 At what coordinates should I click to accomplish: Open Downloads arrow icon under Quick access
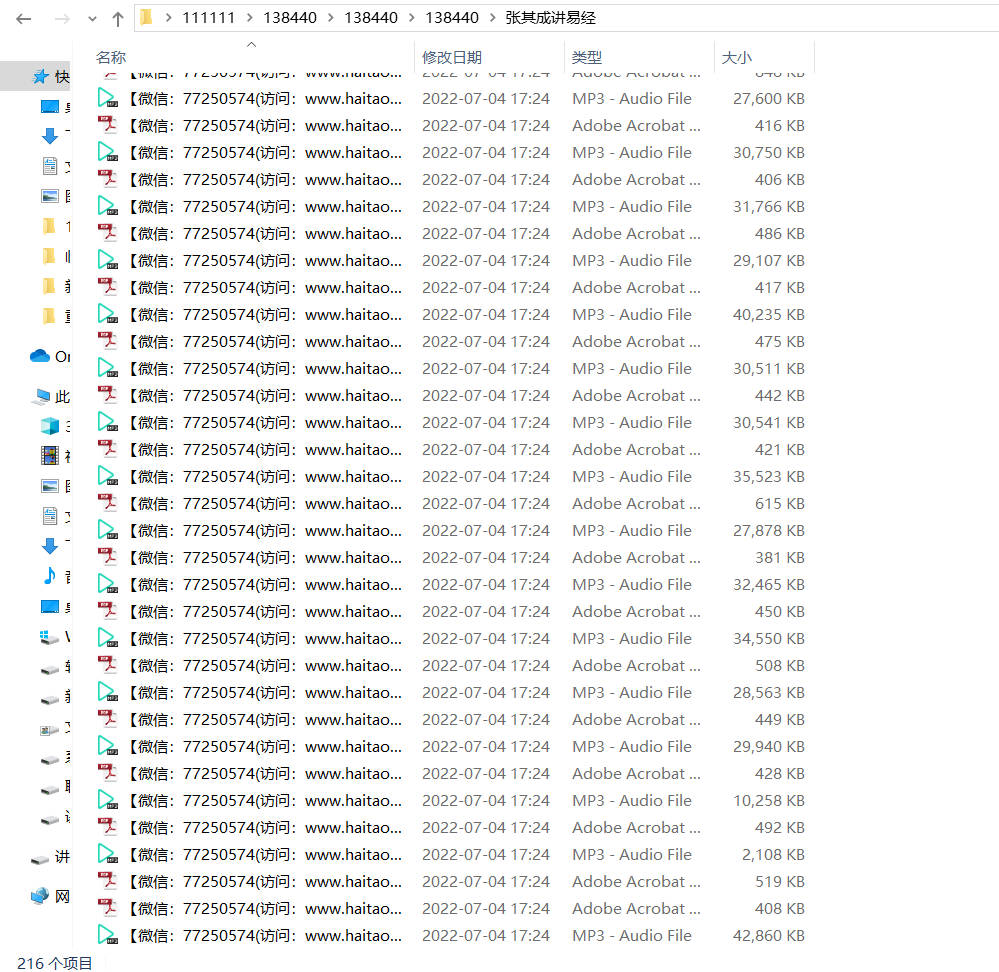50,135
